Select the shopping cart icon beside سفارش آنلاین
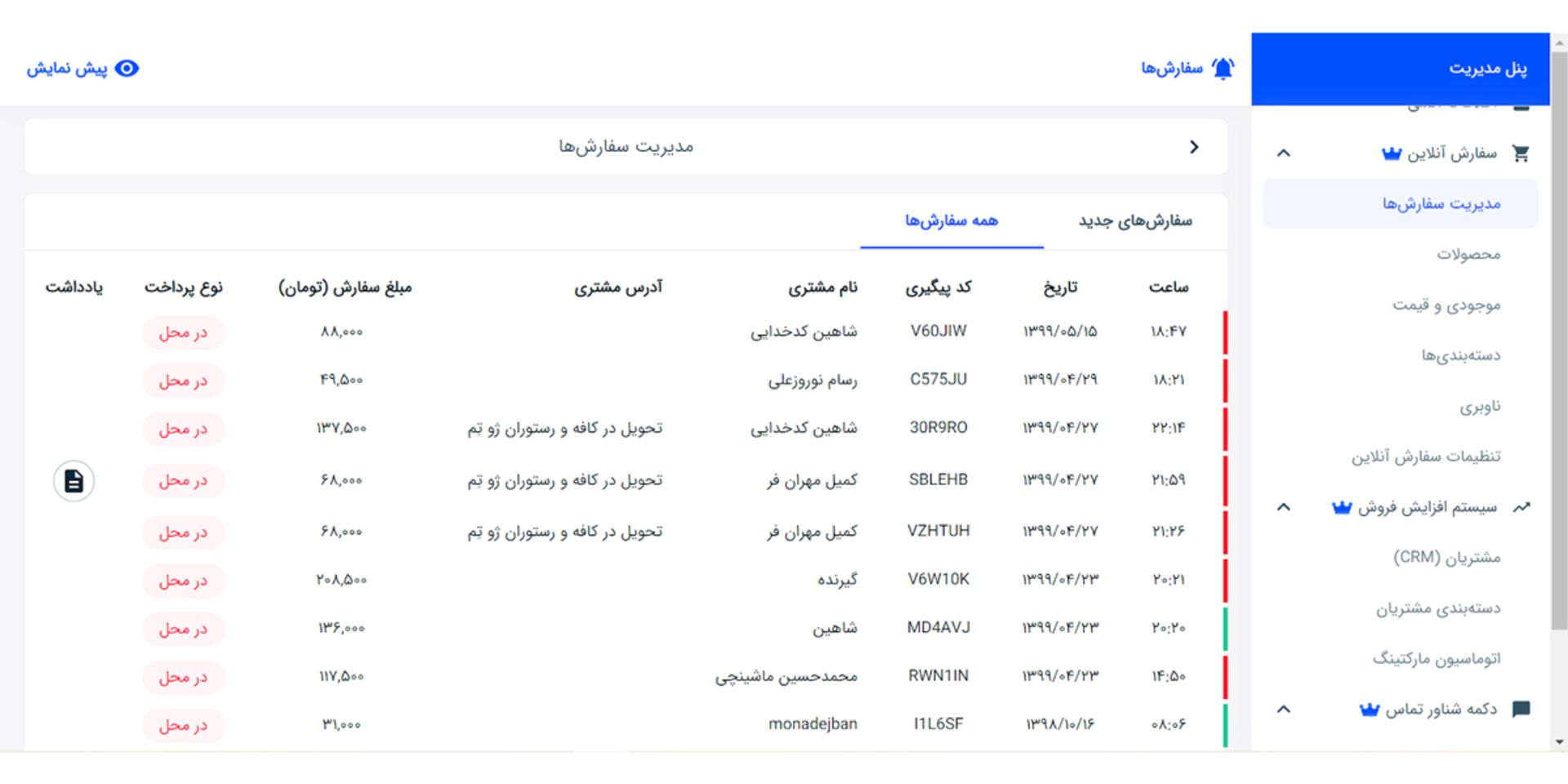This screenshot has height=784, width=1568. (x=1521, y=152)
